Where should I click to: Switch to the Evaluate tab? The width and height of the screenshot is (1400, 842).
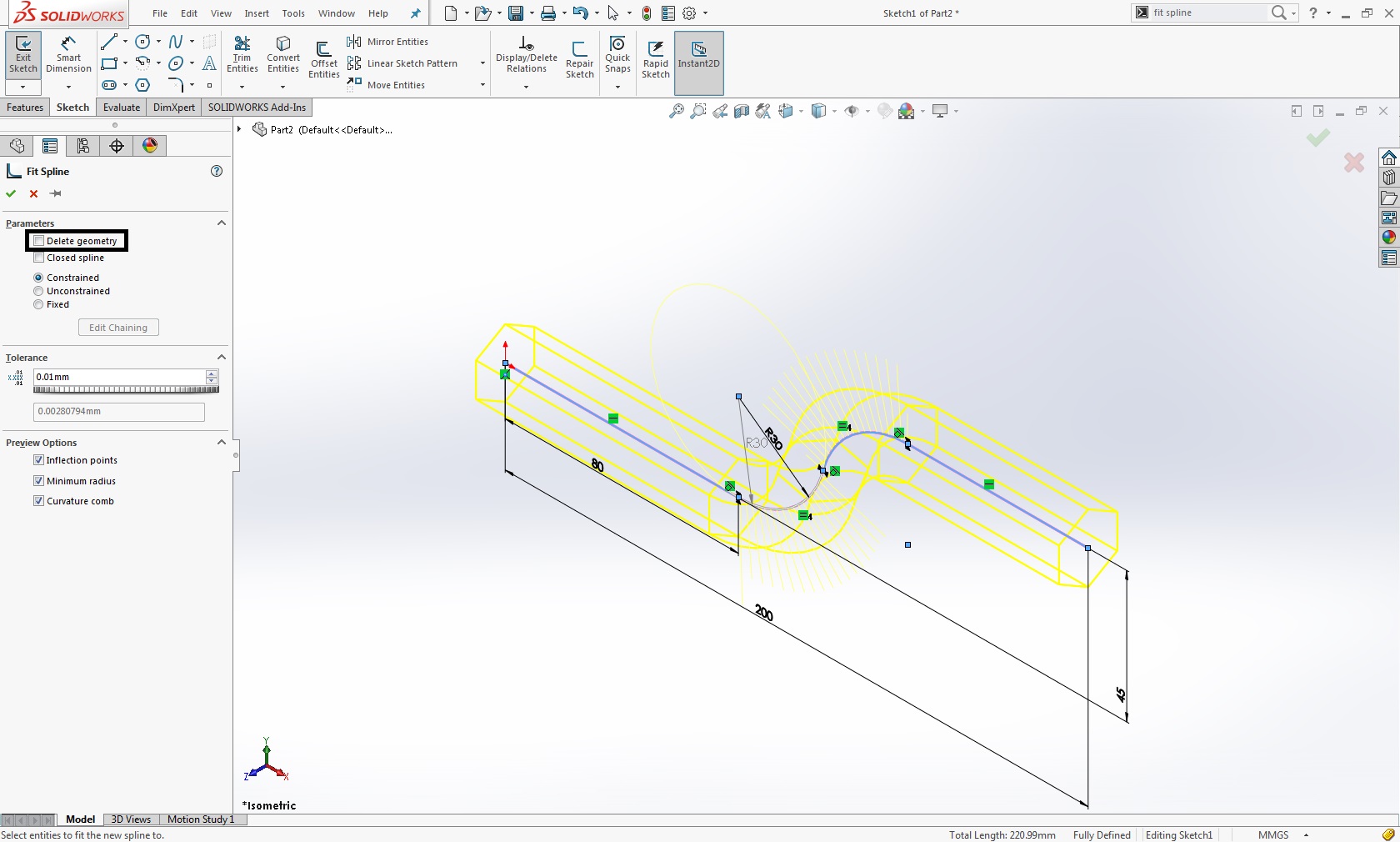click(x=122, y=108)
